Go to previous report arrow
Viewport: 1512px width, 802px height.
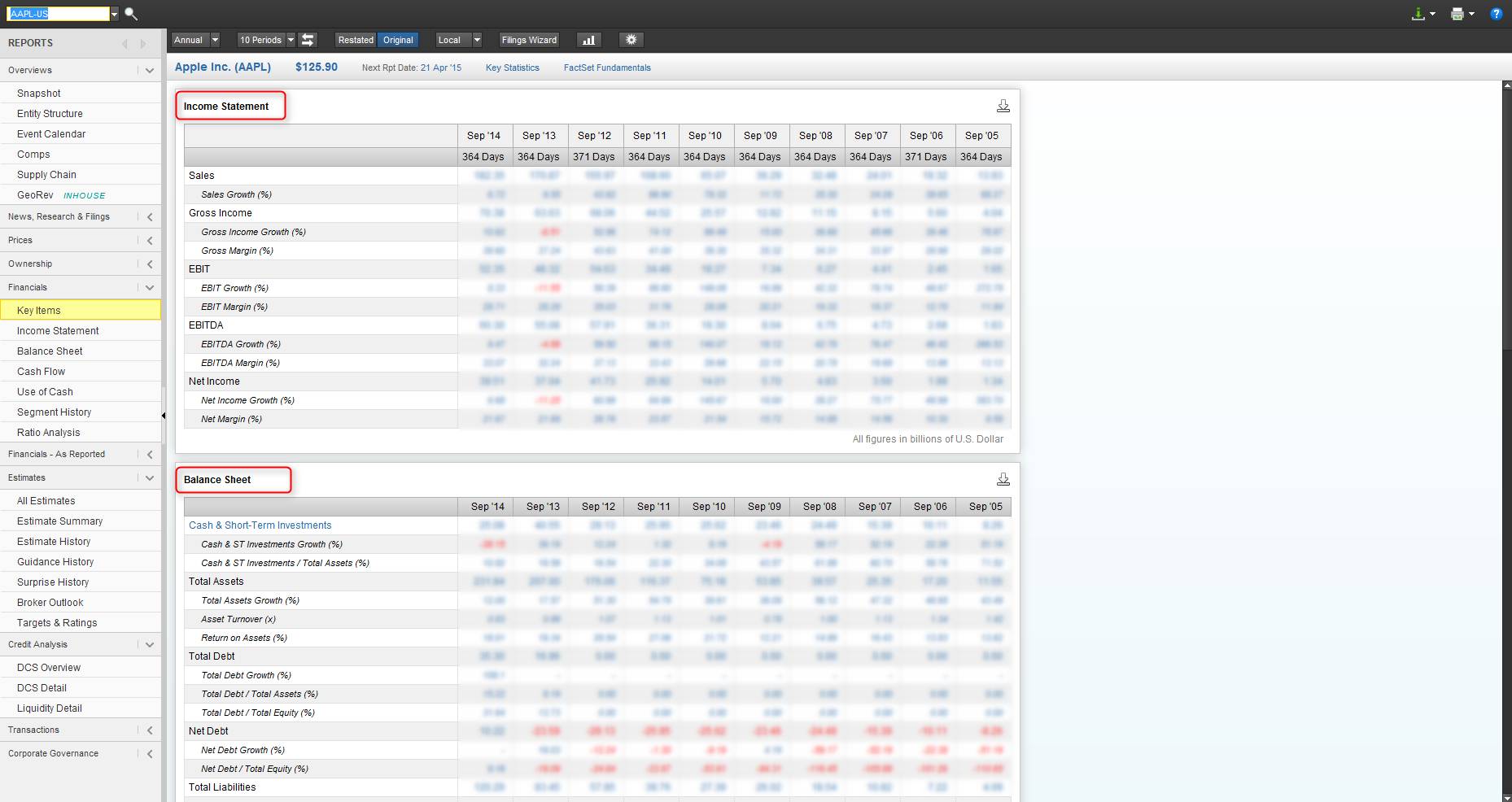[x=125, y=43]
